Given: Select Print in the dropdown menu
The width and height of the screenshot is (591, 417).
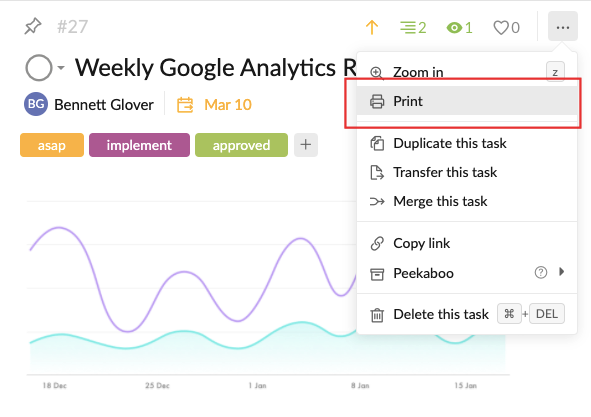Looking at the screenshot, I should (467, 101).
